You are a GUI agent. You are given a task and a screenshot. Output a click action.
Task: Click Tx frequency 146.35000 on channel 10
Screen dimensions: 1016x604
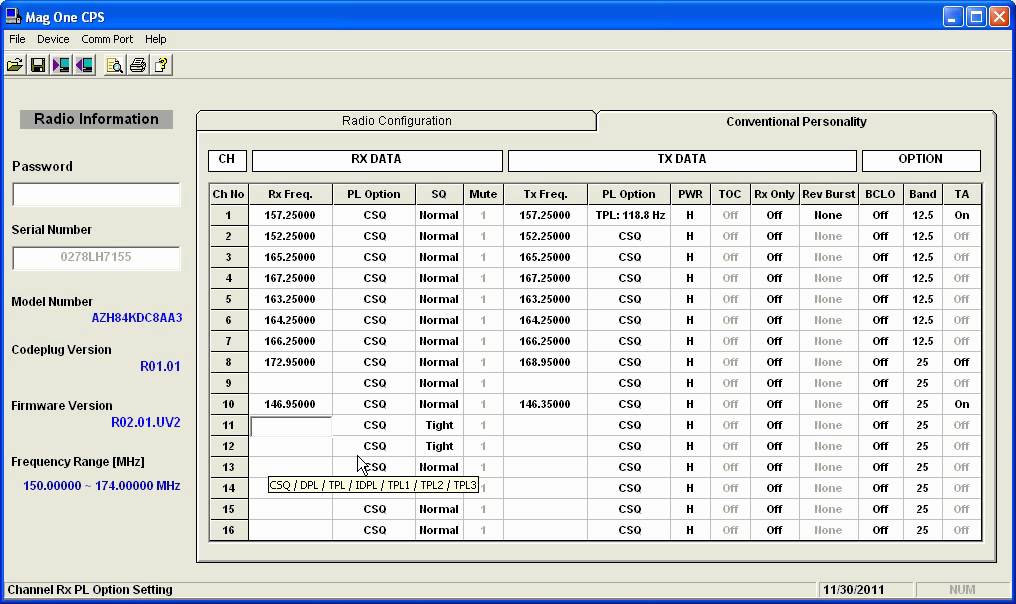point(545,404)
